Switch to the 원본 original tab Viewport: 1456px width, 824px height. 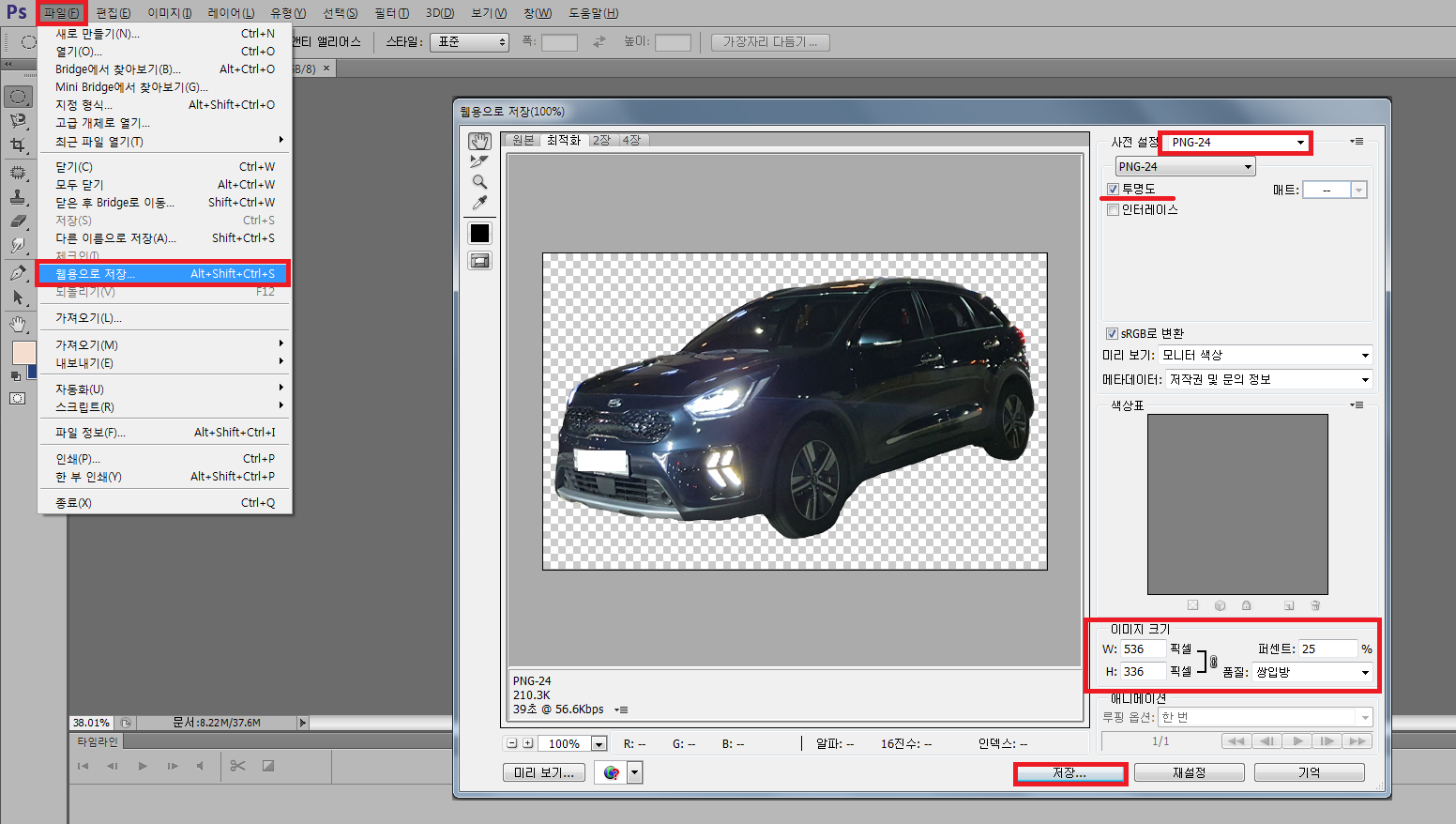(523, 140)
